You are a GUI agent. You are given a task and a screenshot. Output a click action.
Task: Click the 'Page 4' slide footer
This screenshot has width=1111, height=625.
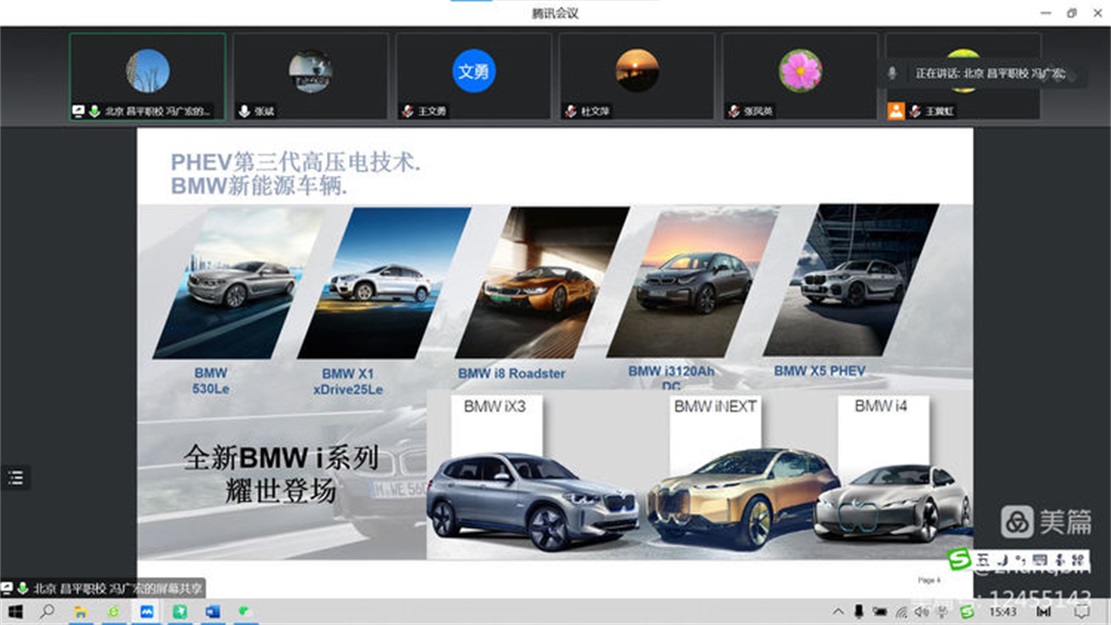pyautogui.click(x=929, y=580)
